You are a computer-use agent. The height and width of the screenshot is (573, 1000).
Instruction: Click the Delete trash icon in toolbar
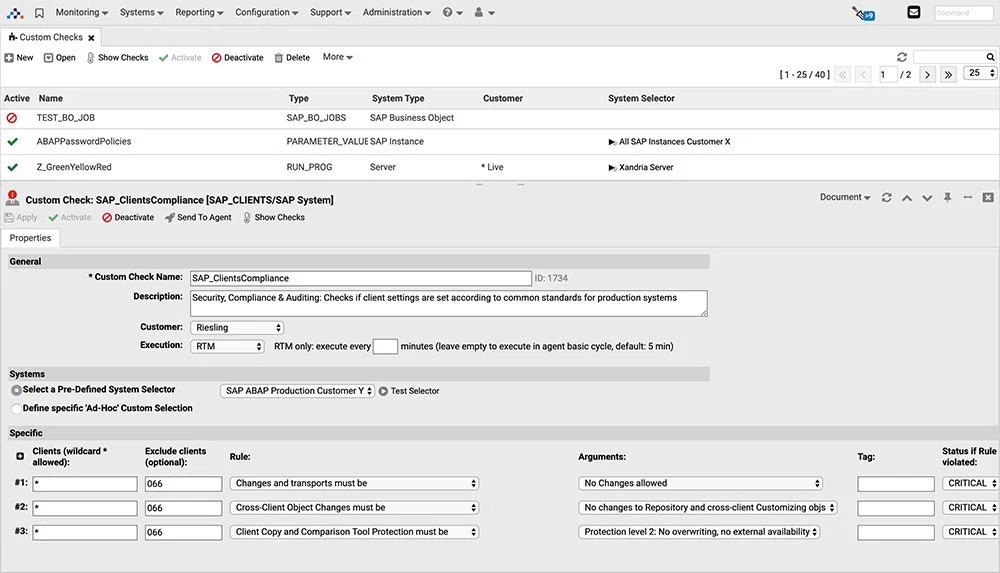pos(279,58)
